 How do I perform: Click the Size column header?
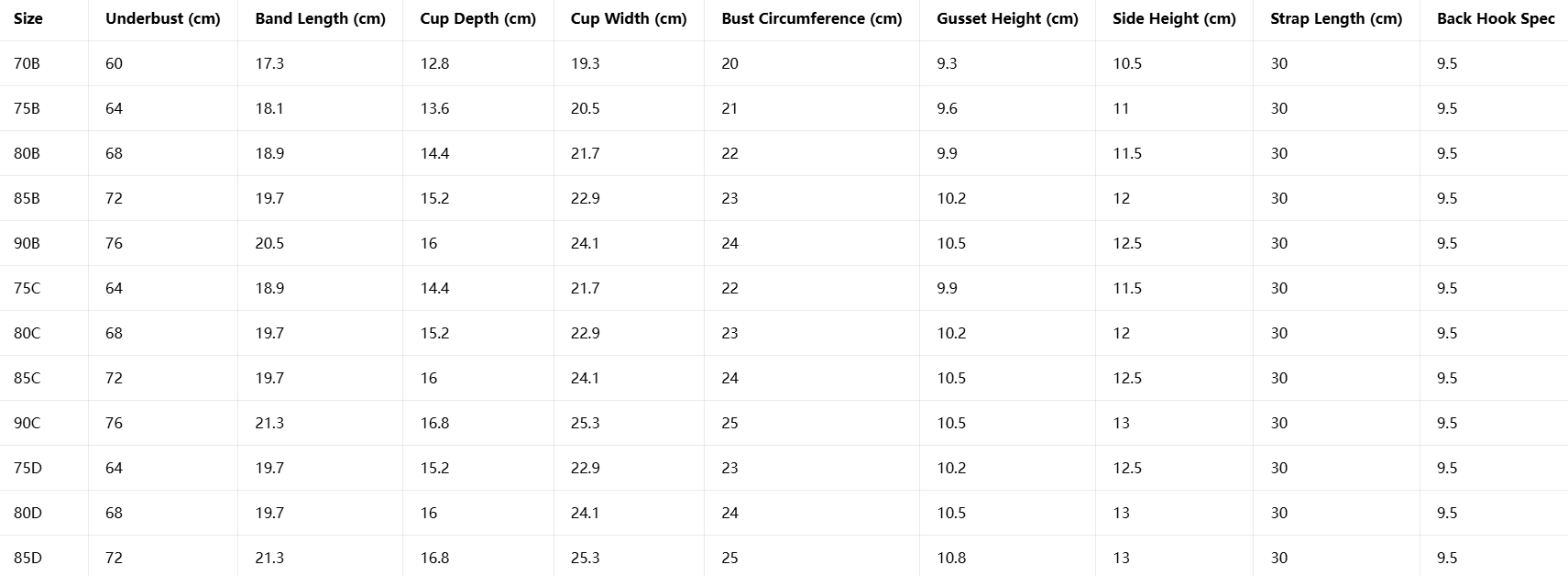point(28,18)
